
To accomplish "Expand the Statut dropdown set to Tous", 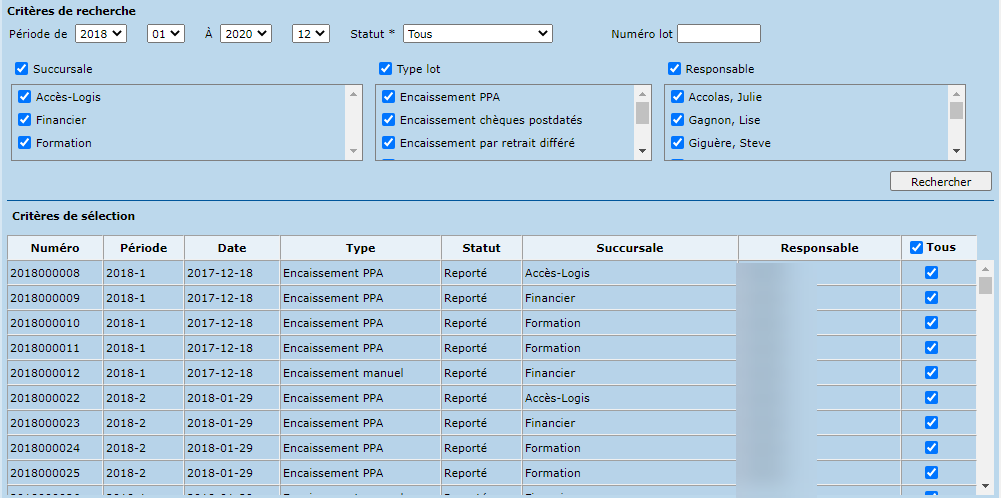I will click(x=478, y=34).
